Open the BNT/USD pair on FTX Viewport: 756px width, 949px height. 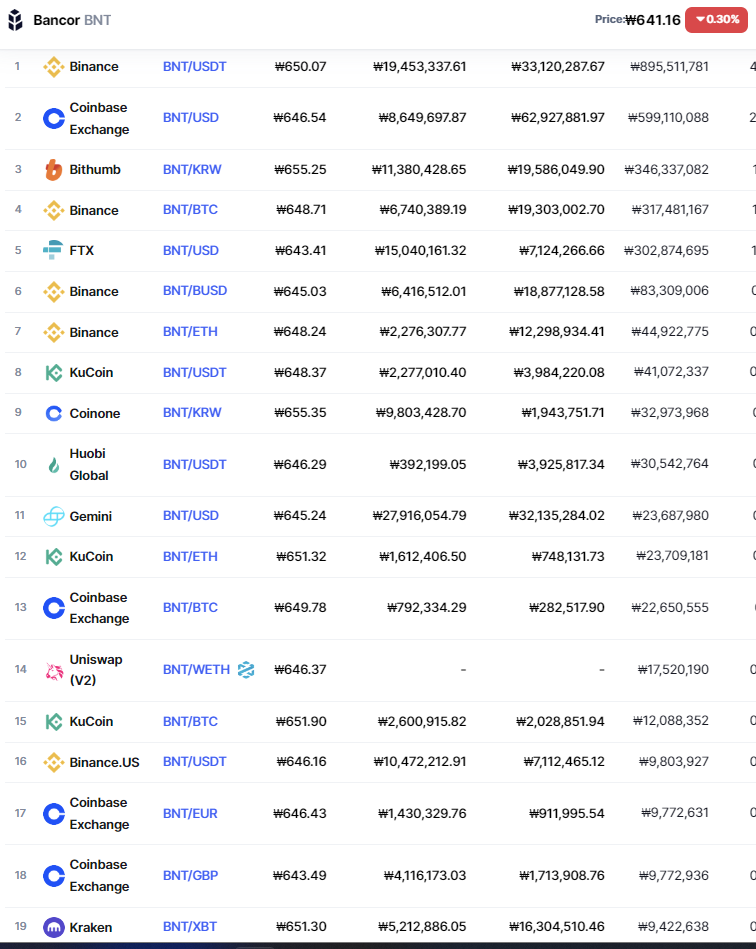point(191,250)
